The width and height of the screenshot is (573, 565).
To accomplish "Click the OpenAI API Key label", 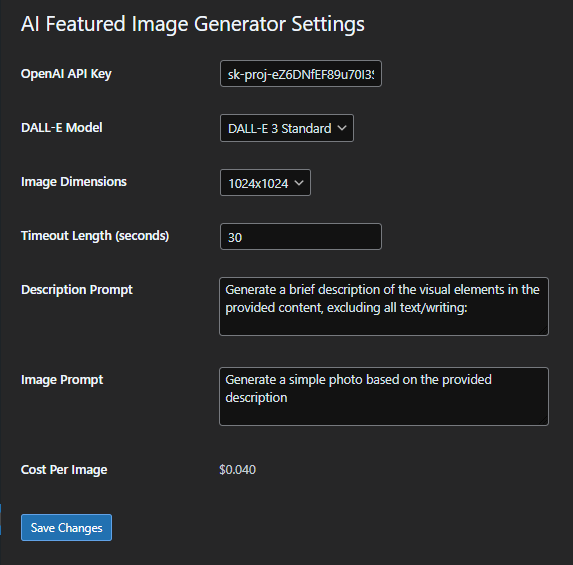I will pos(66,74).
